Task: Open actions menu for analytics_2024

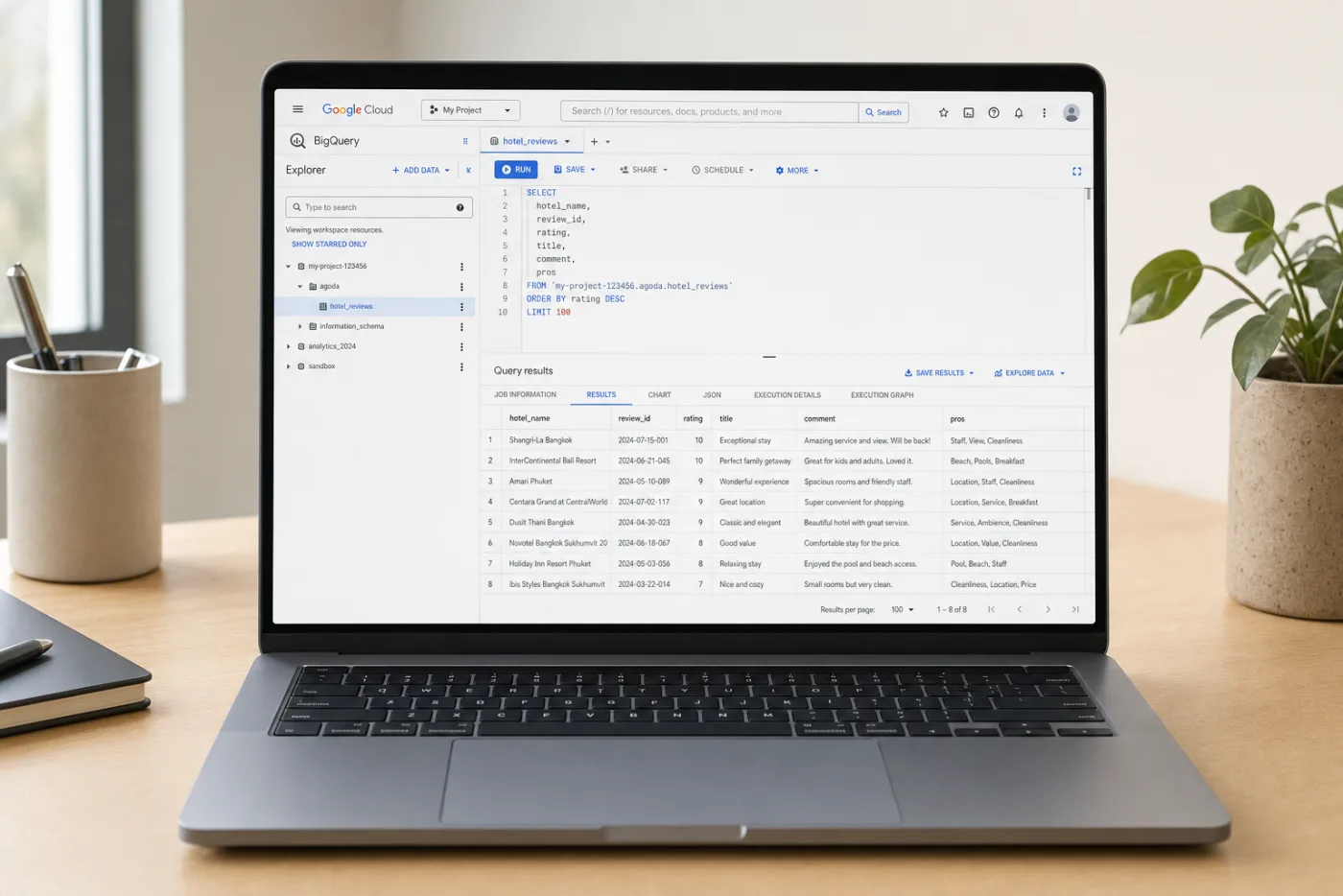Action: pos(461,347)
